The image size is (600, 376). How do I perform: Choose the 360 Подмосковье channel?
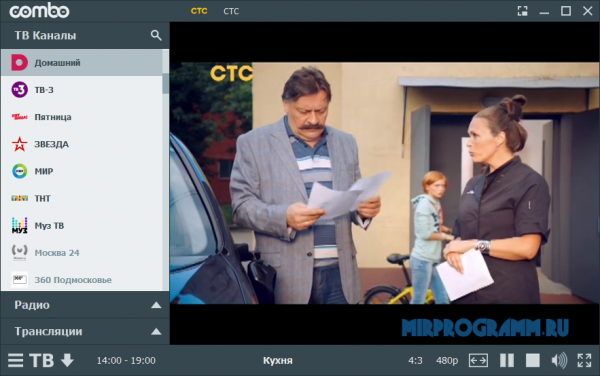82,280
